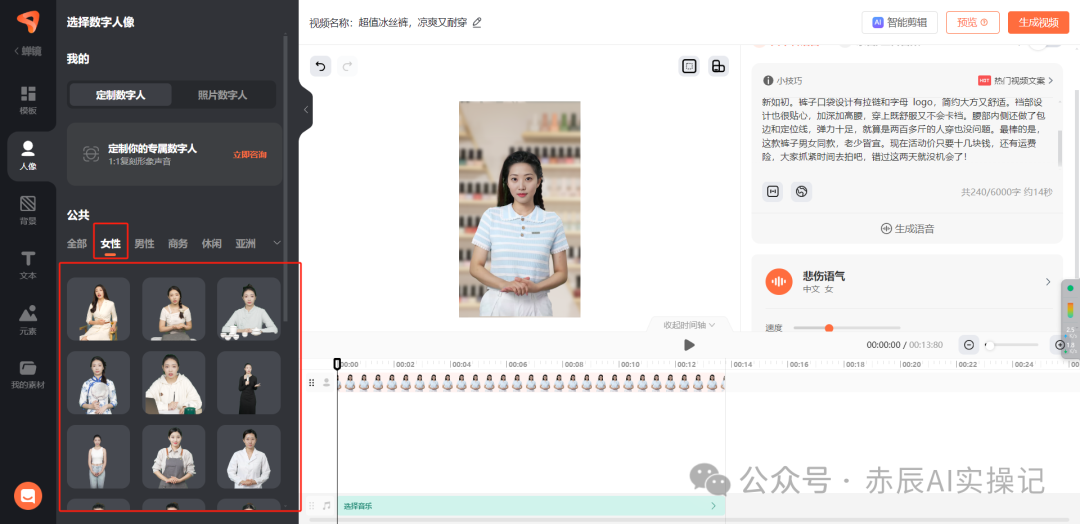Select the 全部 category tab
Viewport: 1080px width, 524px height.
[x=76, y=243]
